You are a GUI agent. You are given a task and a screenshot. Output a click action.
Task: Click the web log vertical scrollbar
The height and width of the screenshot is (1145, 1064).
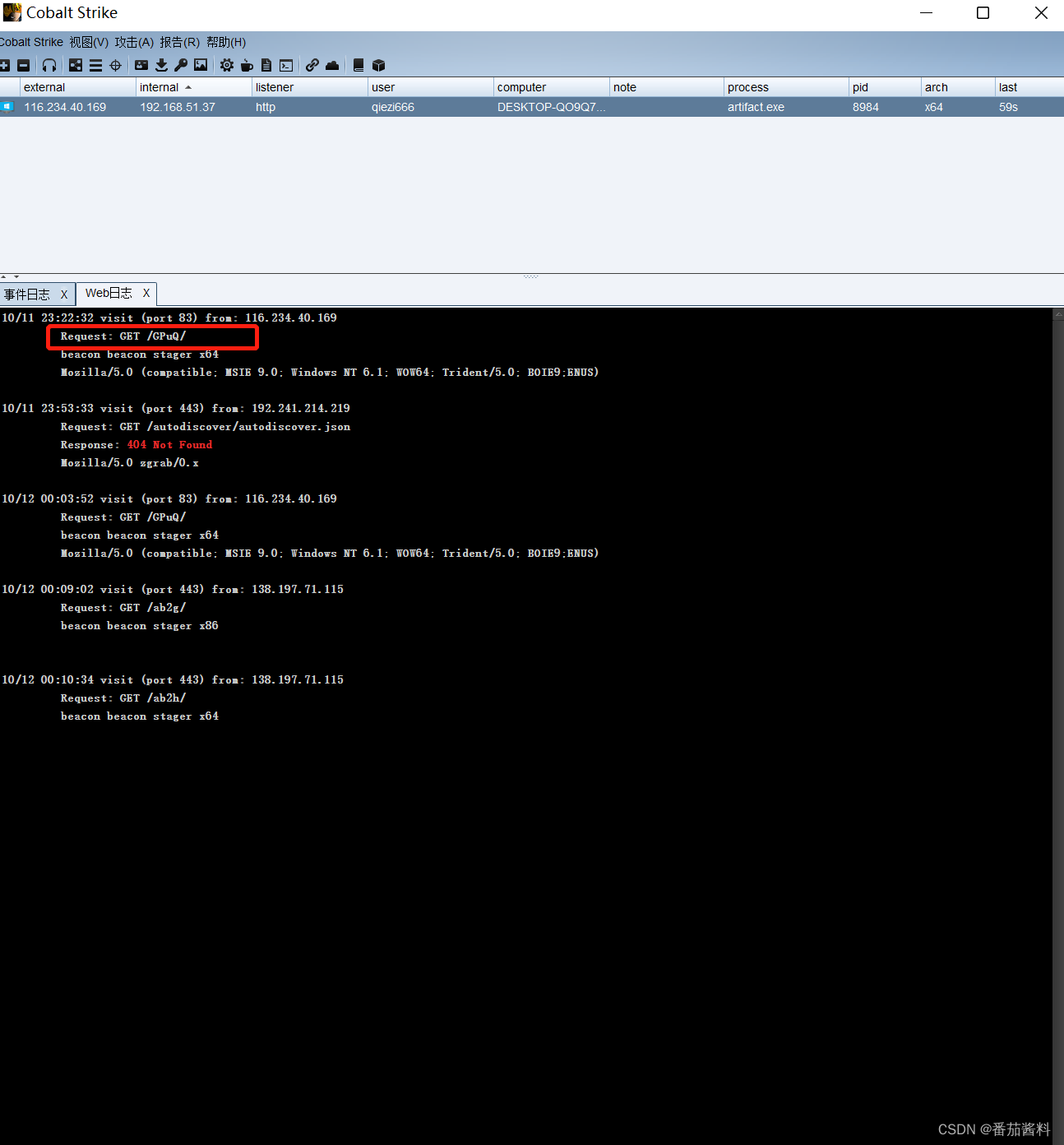[x=1058, y=725]
